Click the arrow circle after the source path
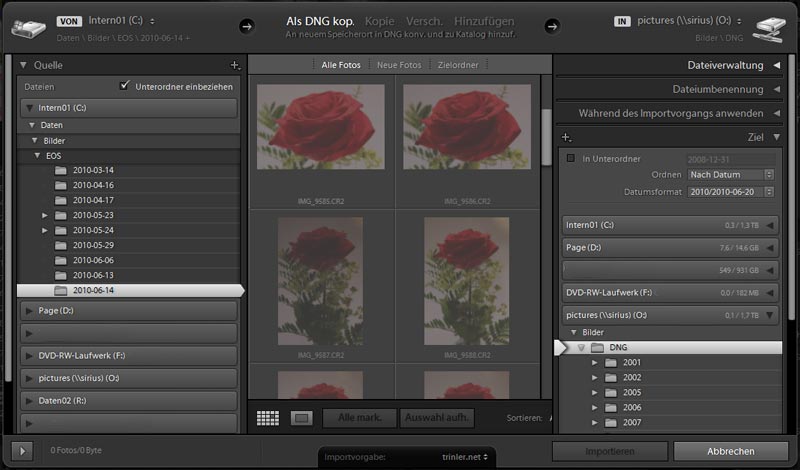 pos(247,27)
